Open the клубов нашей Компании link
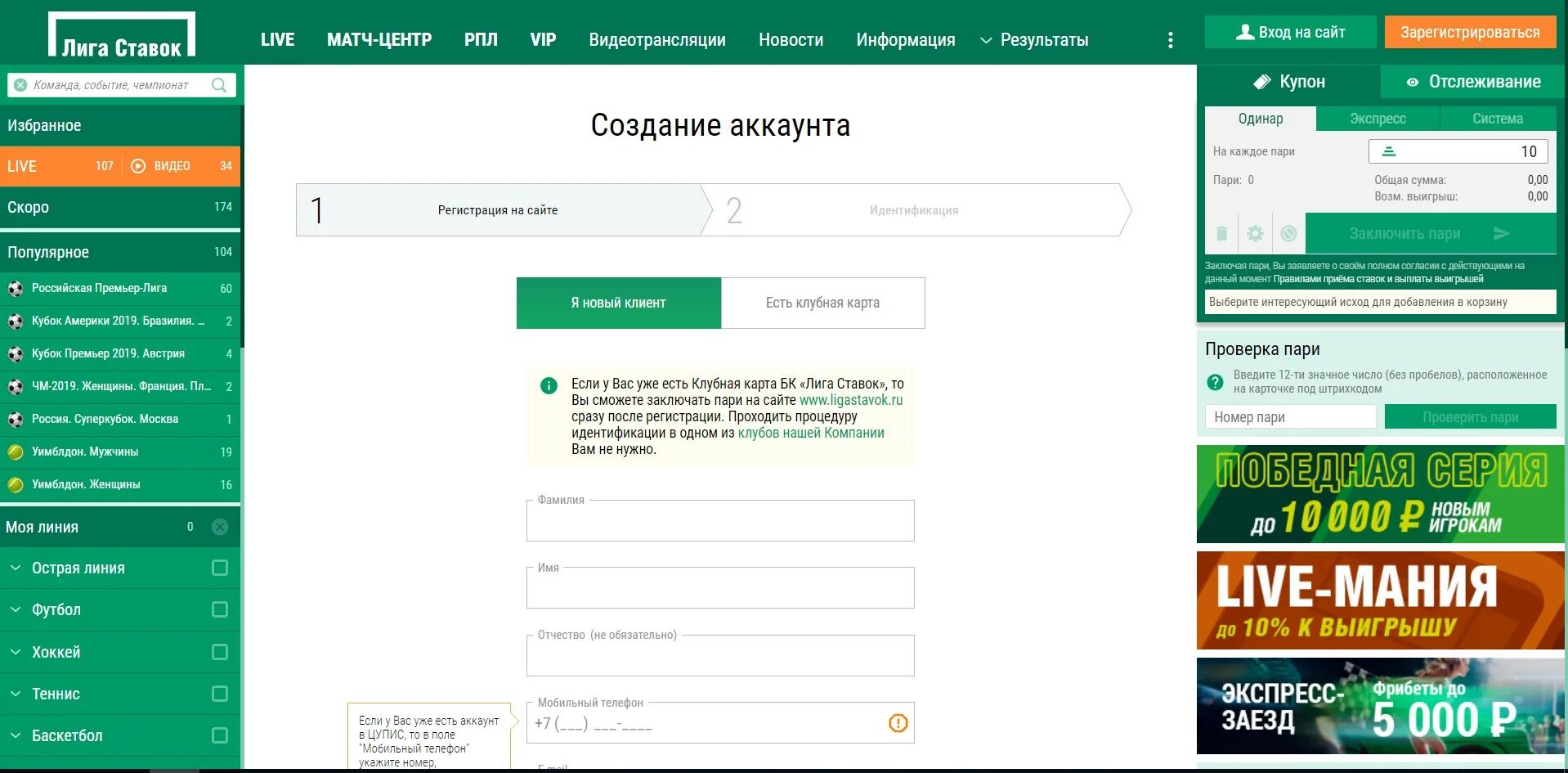 [x=811, y=433]
